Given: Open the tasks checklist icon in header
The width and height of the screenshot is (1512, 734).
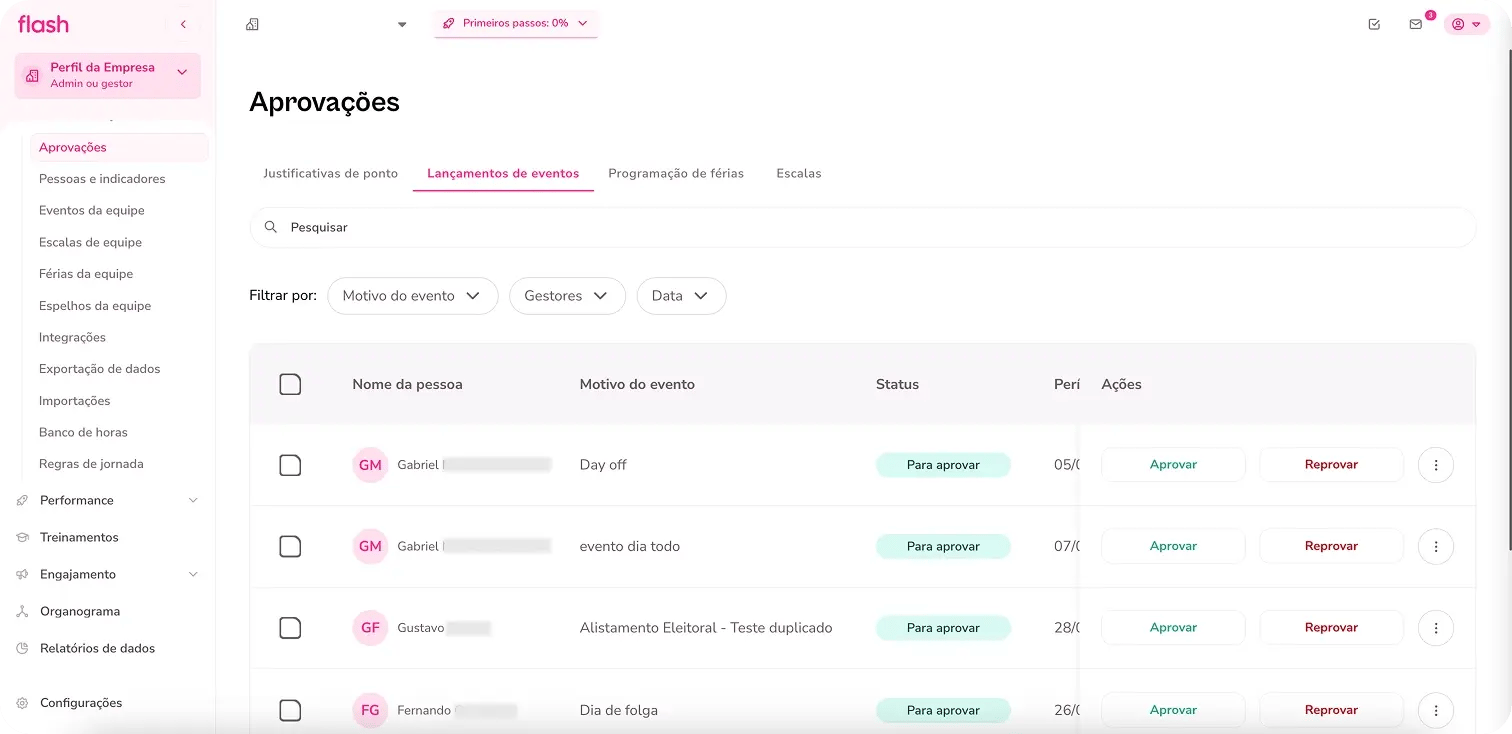Looking at the screenshot, I should [x=1374, y=24].
